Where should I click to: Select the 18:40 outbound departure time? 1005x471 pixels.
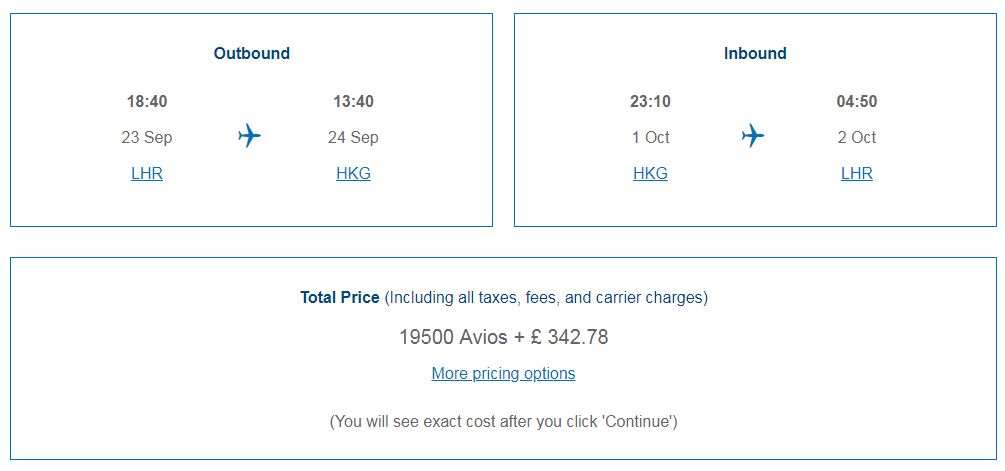pos(147,102)
